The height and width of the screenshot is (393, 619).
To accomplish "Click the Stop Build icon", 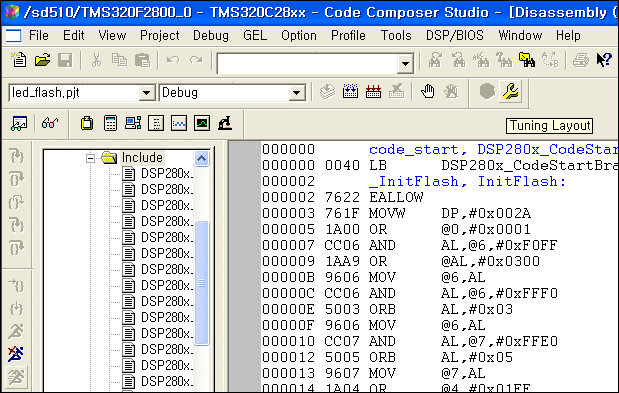I will click(x=396, y=92).
